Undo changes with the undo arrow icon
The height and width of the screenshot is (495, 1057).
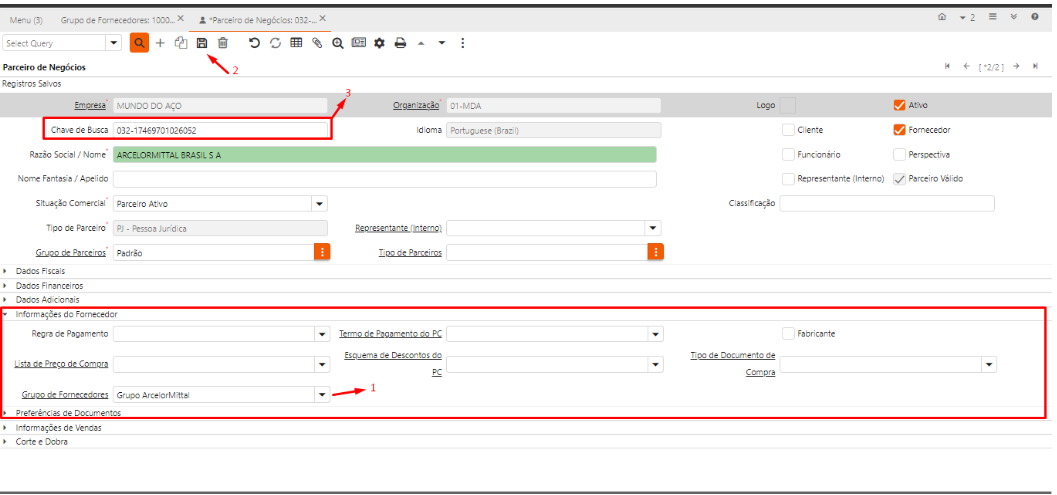click(x=254, y=43)
